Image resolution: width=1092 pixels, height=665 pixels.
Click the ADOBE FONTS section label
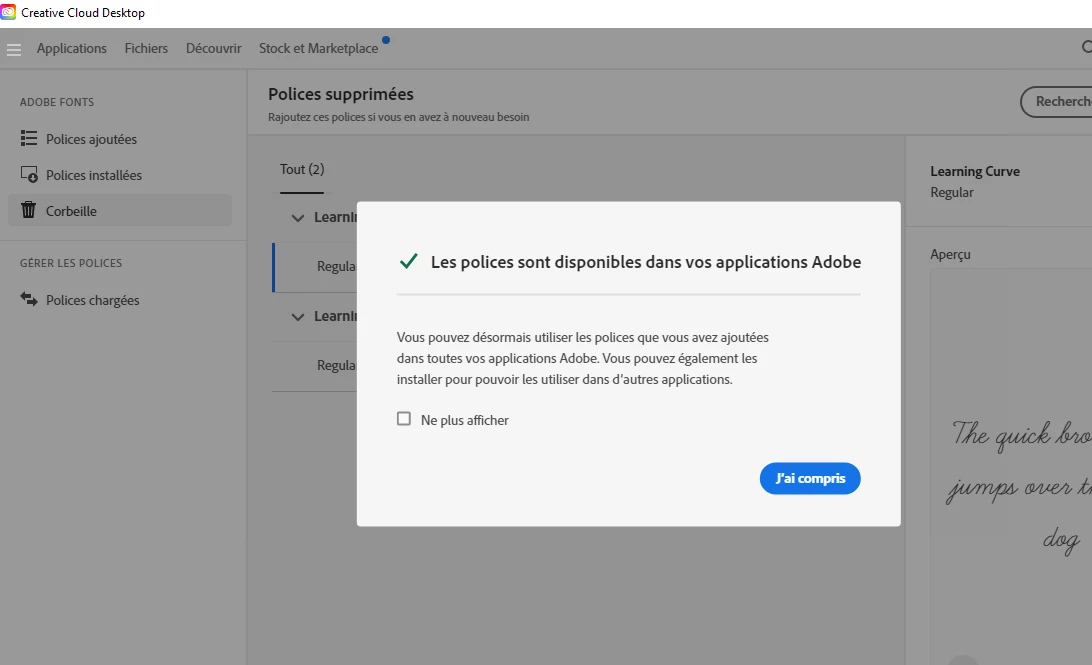(x=57, y=102)
